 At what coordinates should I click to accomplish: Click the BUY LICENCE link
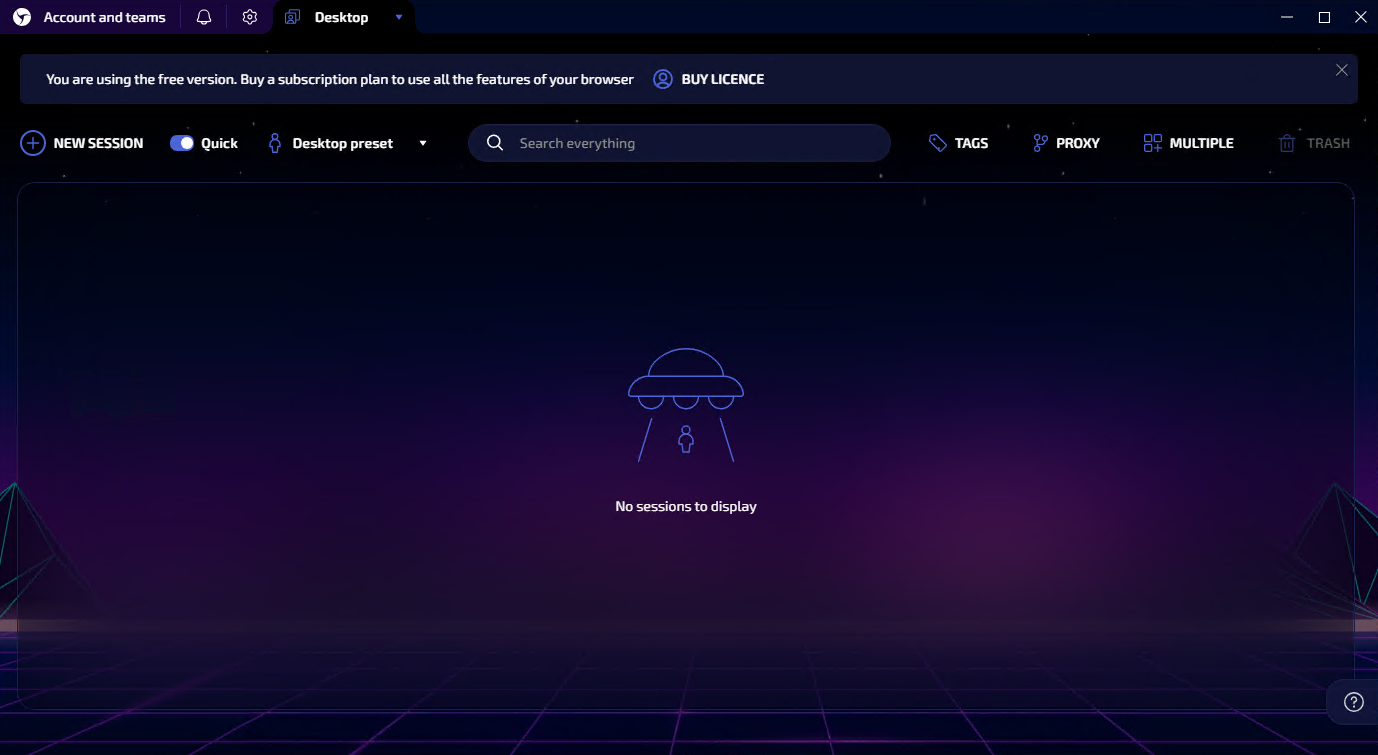(x=722, y=79)
